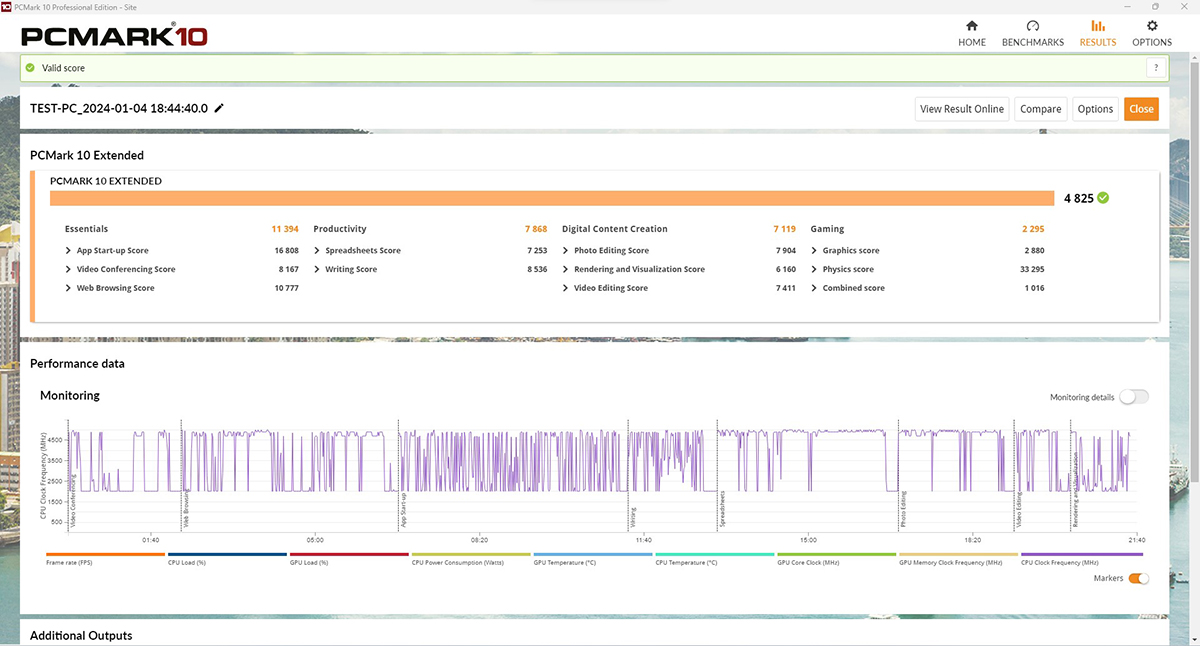
Task: Toggle Monitoring details switch
Action: tap(1134, 397)
